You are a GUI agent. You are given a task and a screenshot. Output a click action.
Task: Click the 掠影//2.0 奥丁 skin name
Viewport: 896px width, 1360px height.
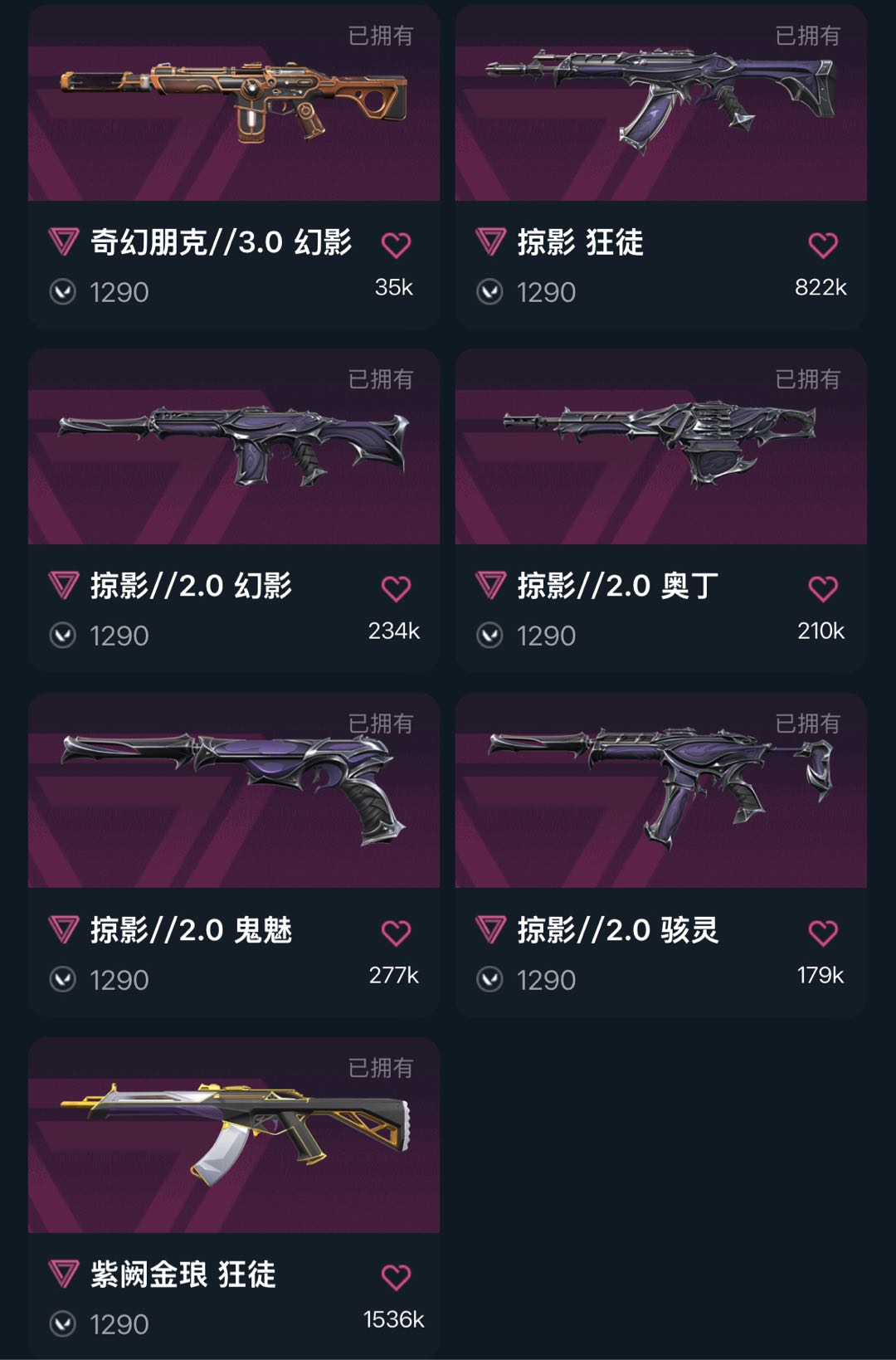pyautogui.click(x=617, y=586)
